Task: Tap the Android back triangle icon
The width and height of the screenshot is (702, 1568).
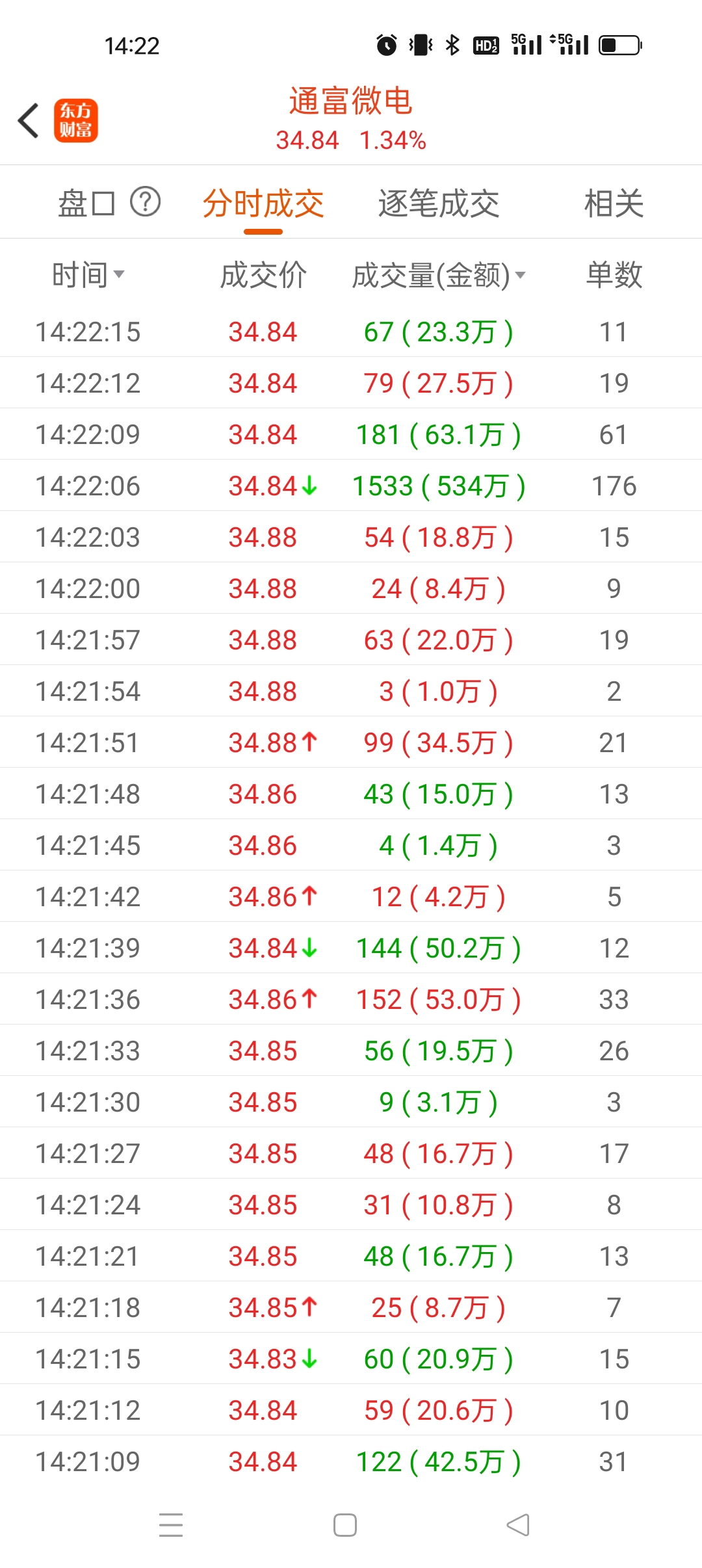Action: pyautogui.click(x=518, y=1525)
